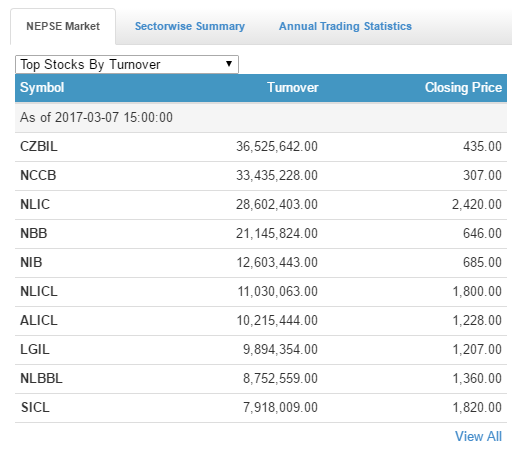This screenshot has height=452, width=517.
Task: Click the NLBBL symbol
Action: [41, 378]
